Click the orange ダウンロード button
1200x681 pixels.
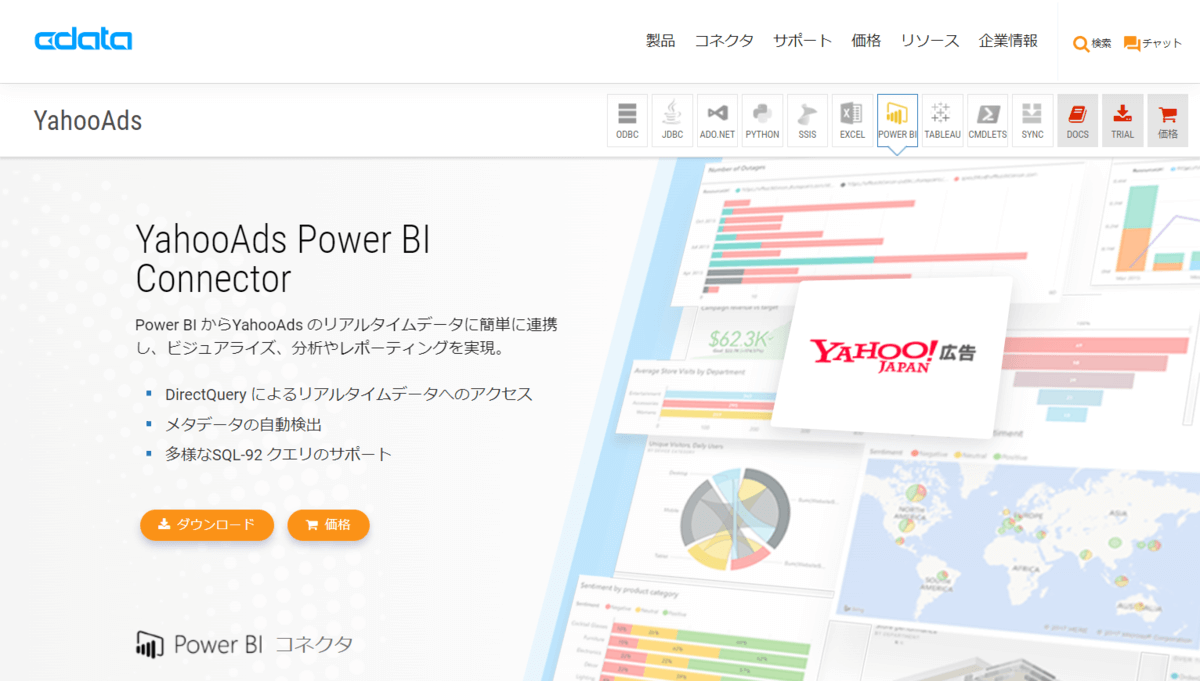click(x=207, y=524)
